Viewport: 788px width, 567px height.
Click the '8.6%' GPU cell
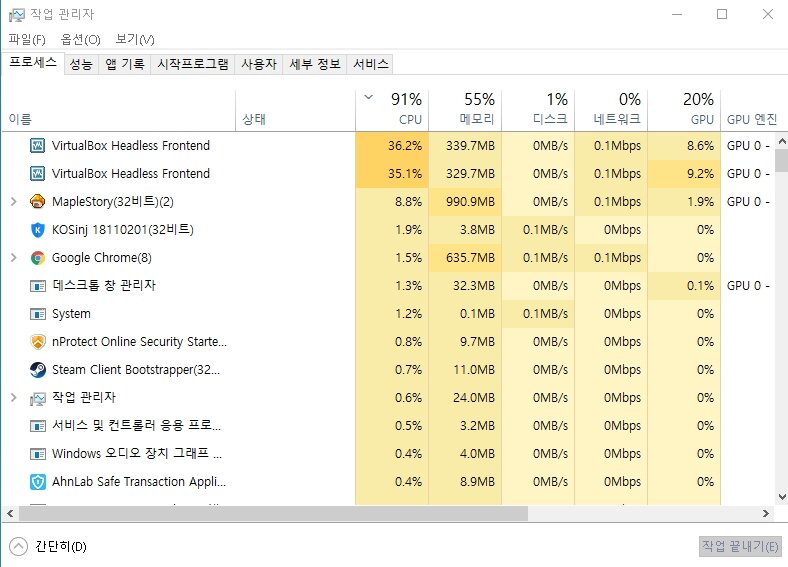coord(684,146)
